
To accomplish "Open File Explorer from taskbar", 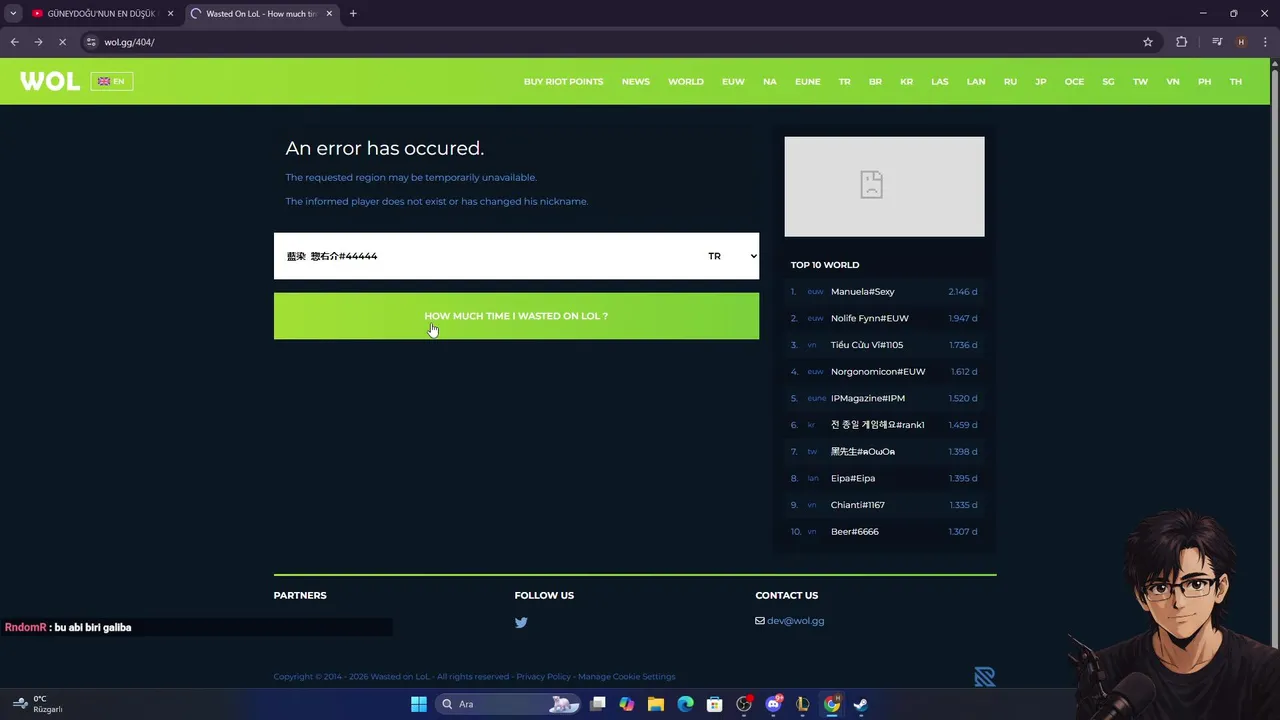I will click(x=656, y=704).
